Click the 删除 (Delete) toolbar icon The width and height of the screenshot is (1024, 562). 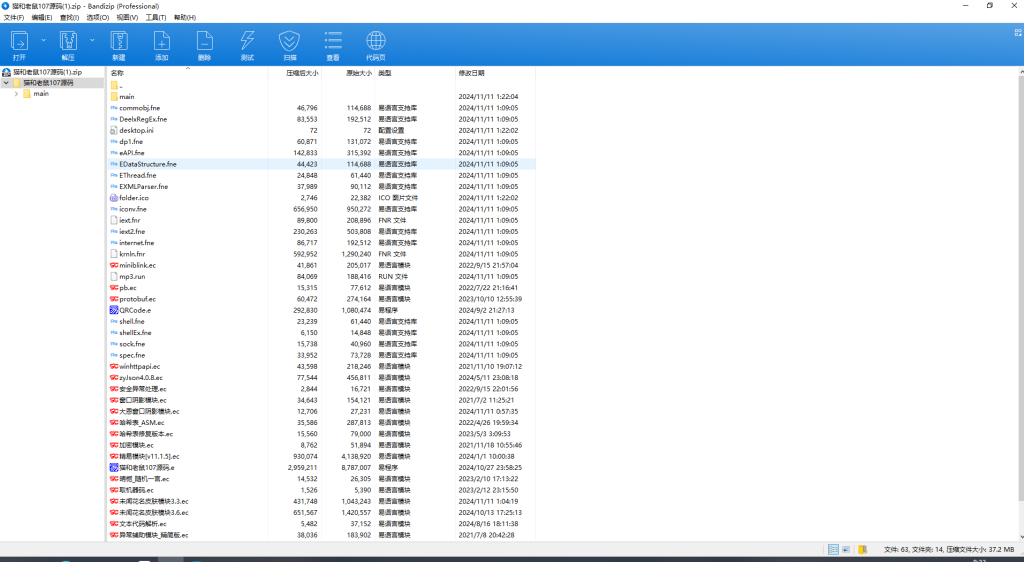(x=204, y=42)
